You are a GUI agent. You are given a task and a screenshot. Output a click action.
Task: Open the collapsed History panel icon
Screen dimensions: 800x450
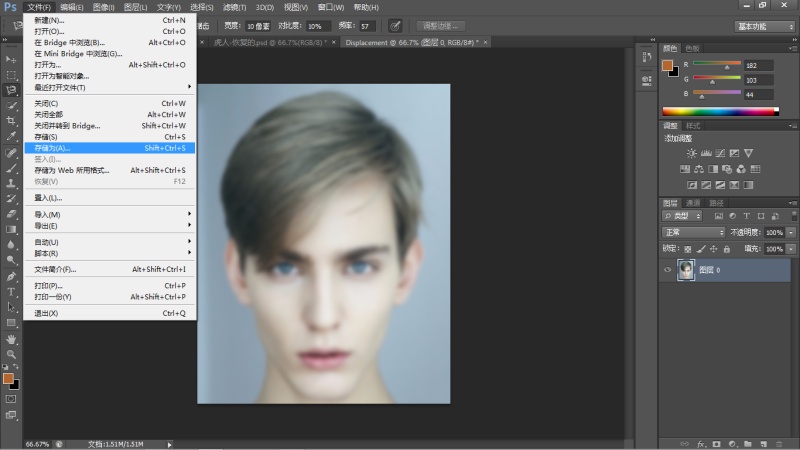(x=646, y=57)
